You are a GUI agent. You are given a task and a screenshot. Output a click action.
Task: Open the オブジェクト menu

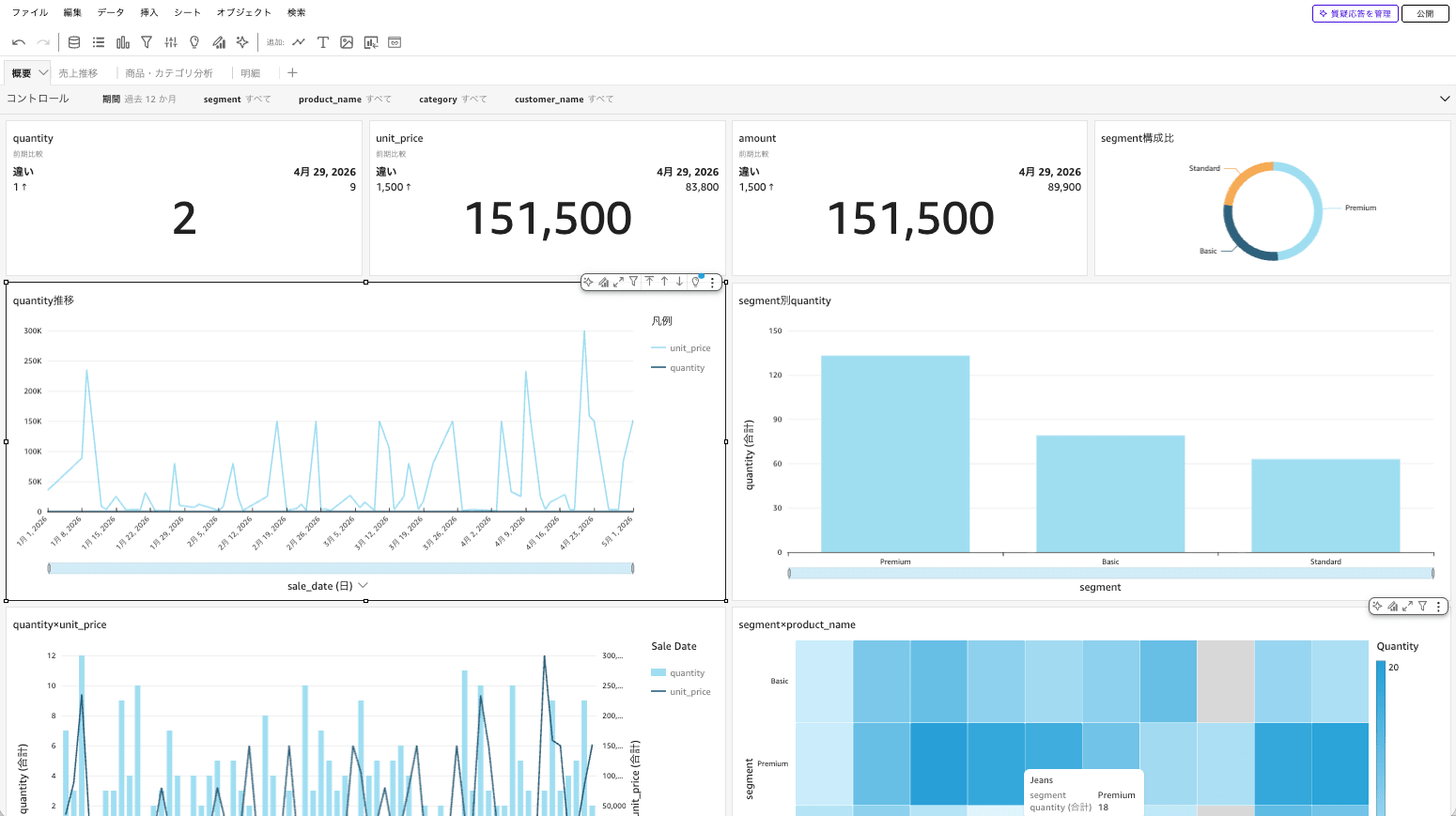244,12
